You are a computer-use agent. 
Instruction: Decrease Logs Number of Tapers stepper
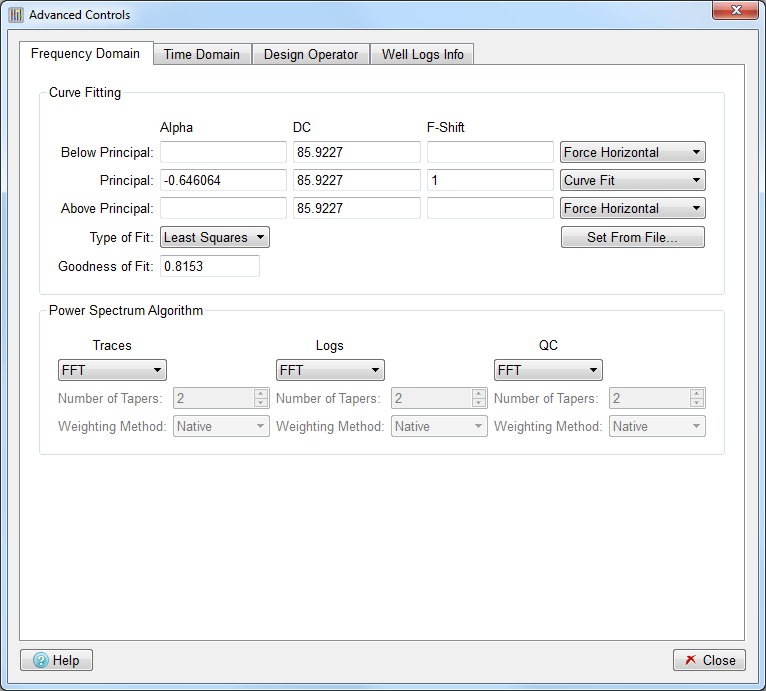tap(479, 403)
